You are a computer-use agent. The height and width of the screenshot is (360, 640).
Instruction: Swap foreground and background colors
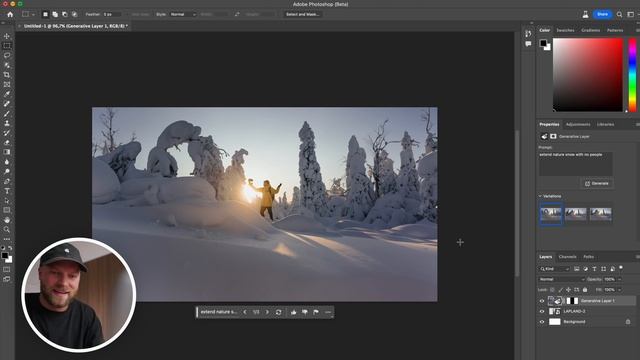click(10, 248)
